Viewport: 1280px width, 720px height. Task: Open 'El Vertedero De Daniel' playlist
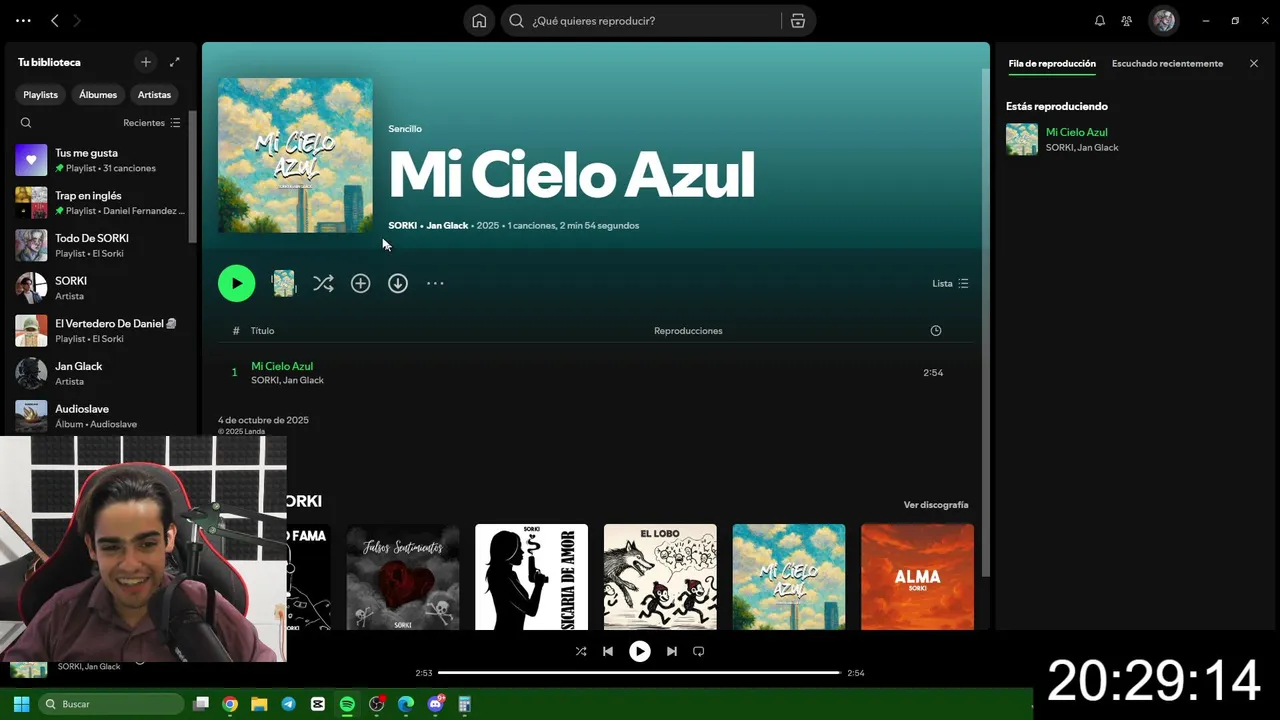click(100, 331)
